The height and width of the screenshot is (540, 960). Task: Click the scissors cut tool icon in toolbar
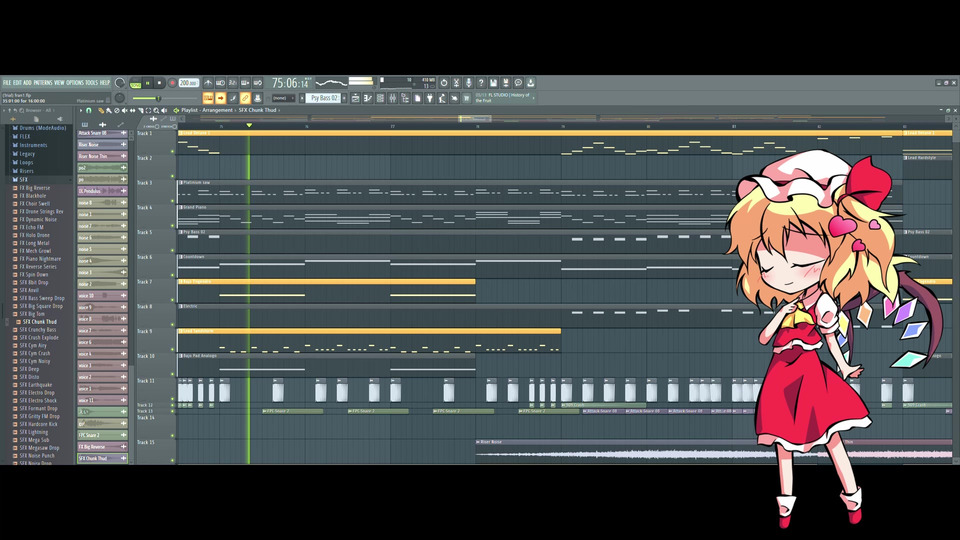point(456,83)
